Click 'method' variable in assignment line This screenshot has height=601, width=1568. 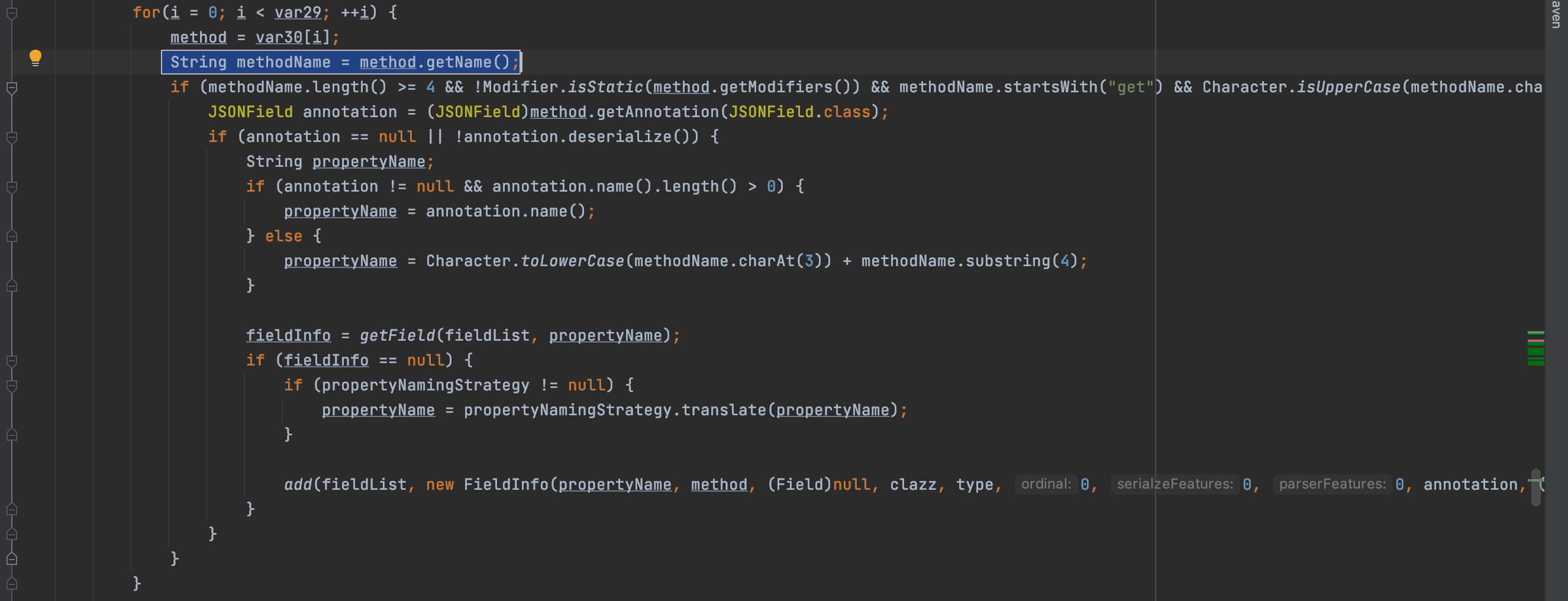198,37
